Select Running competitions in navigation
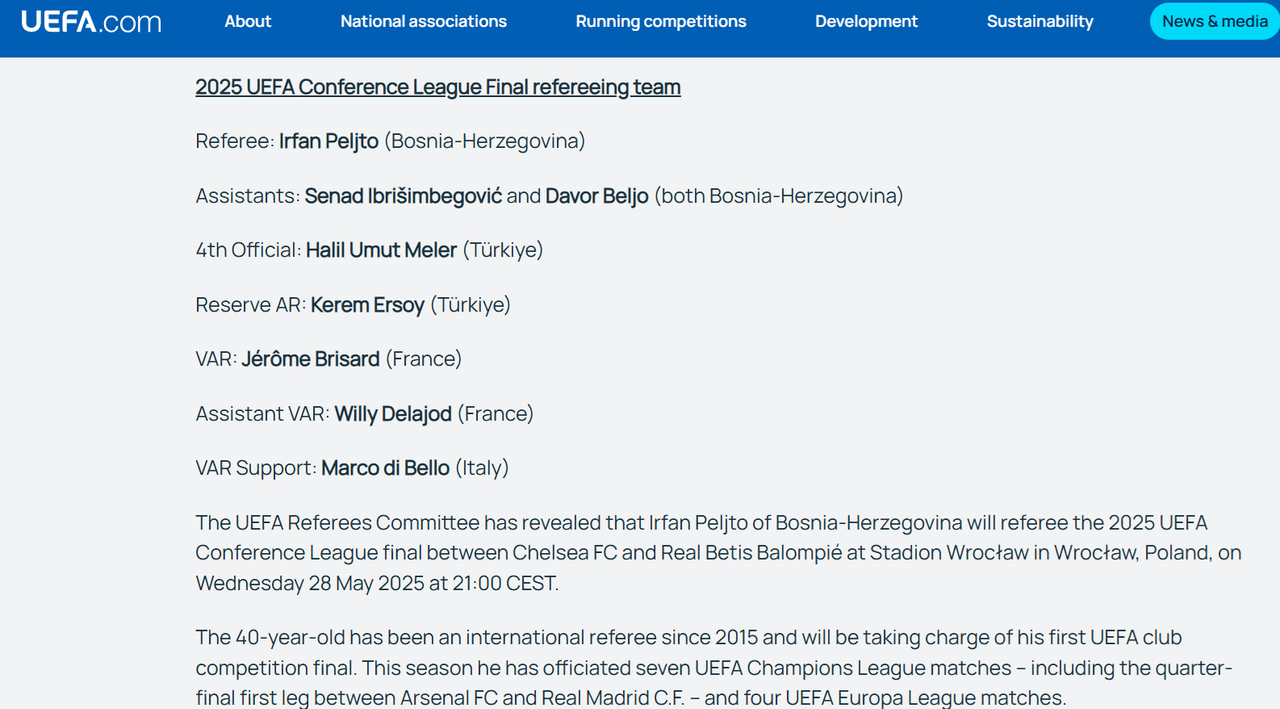Image resolution: width=1280 pixels, height=709 pixels. 661,21
